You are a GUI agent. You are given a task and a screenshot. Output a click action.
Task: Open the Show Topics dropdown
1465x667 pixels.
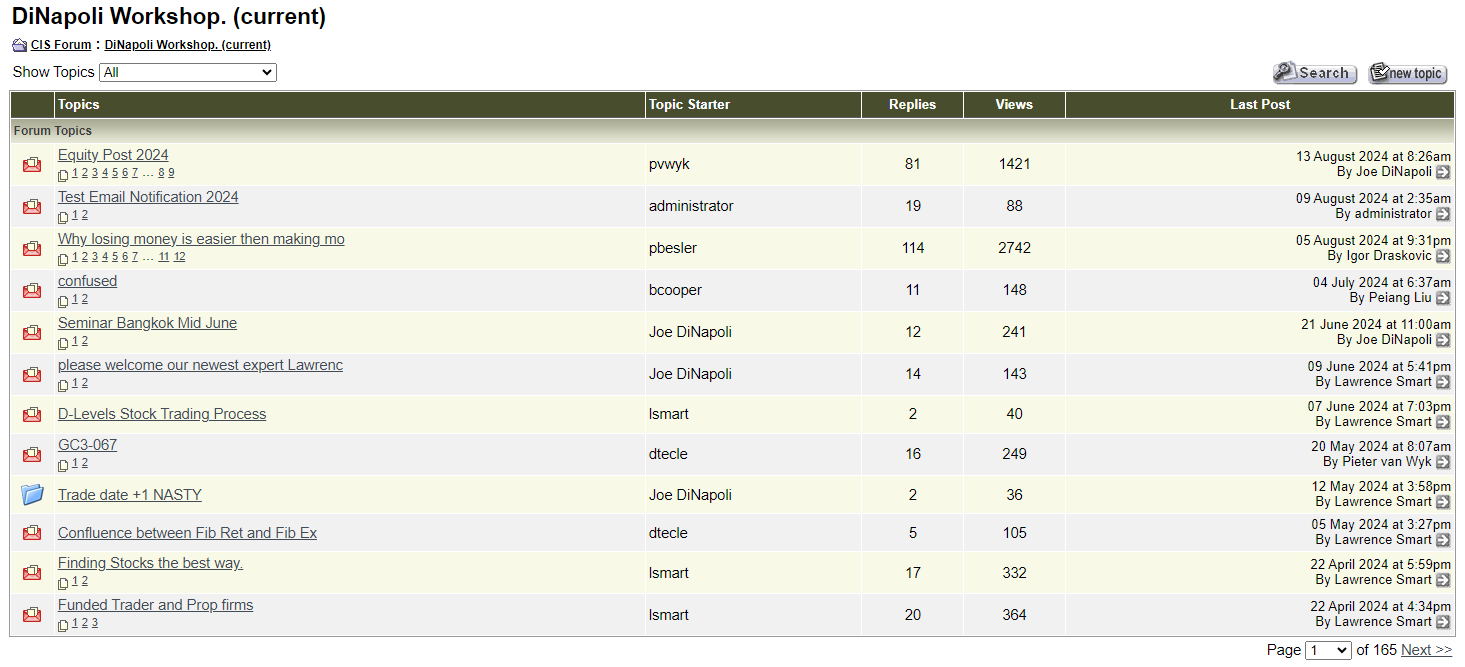coord(188,72)
